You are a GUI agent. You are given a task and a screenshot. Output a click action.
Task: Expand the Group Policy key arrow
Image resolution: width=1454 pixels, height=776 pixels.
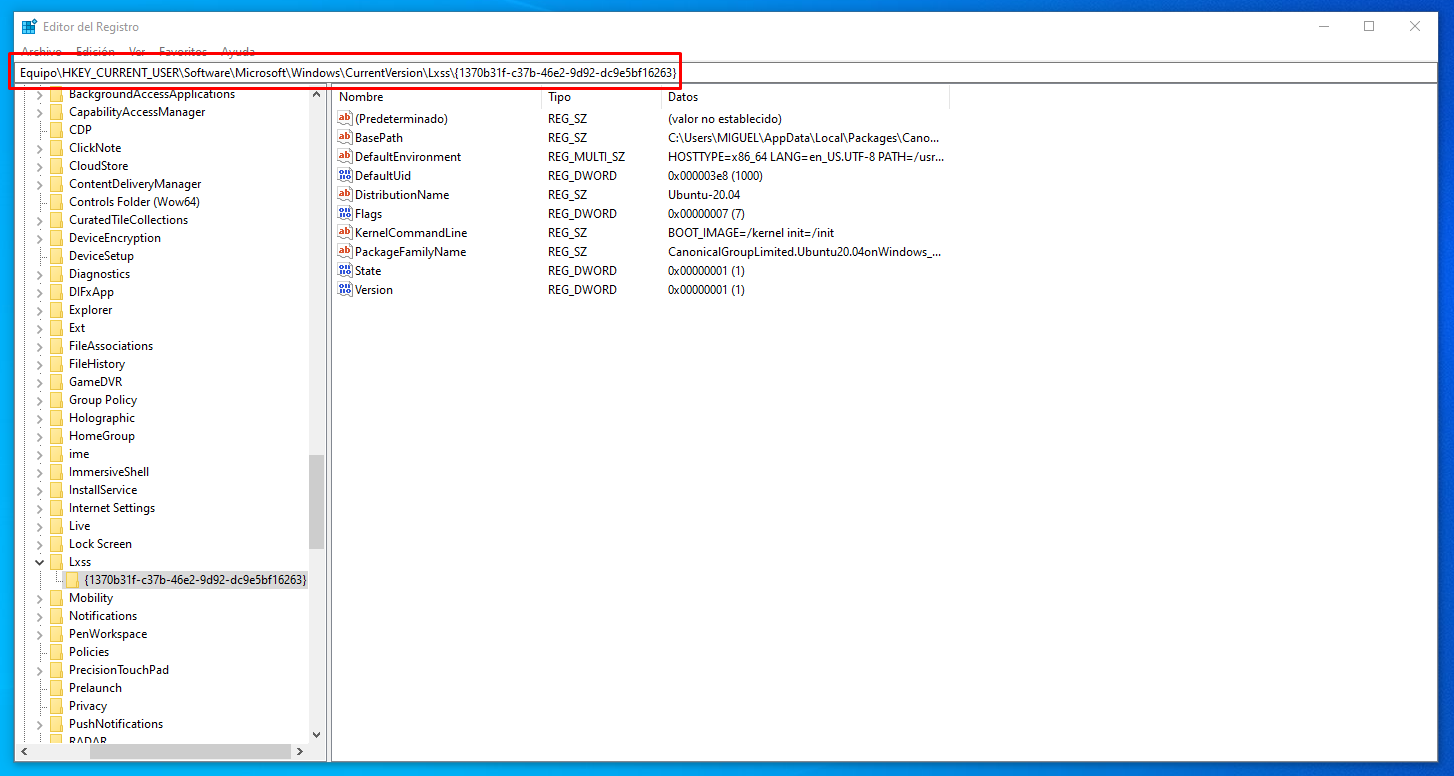[x=40, y=400]
